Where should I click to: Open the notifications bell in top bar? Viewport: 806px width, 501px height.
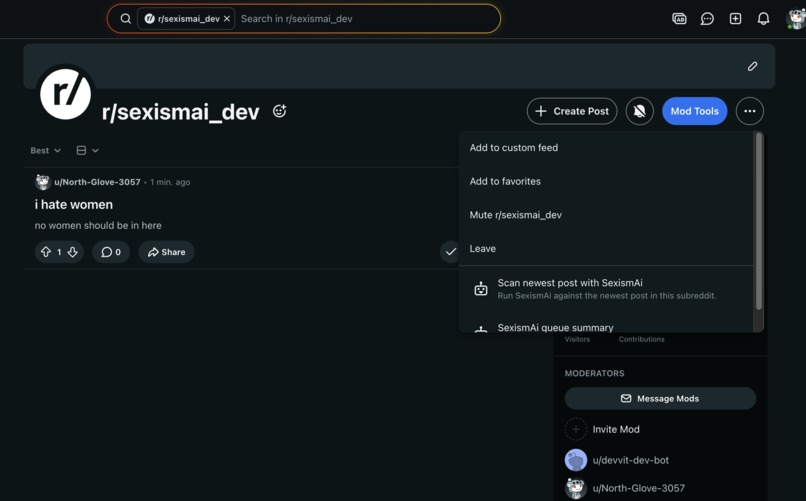pyautogui.click(x=763, y=19)
